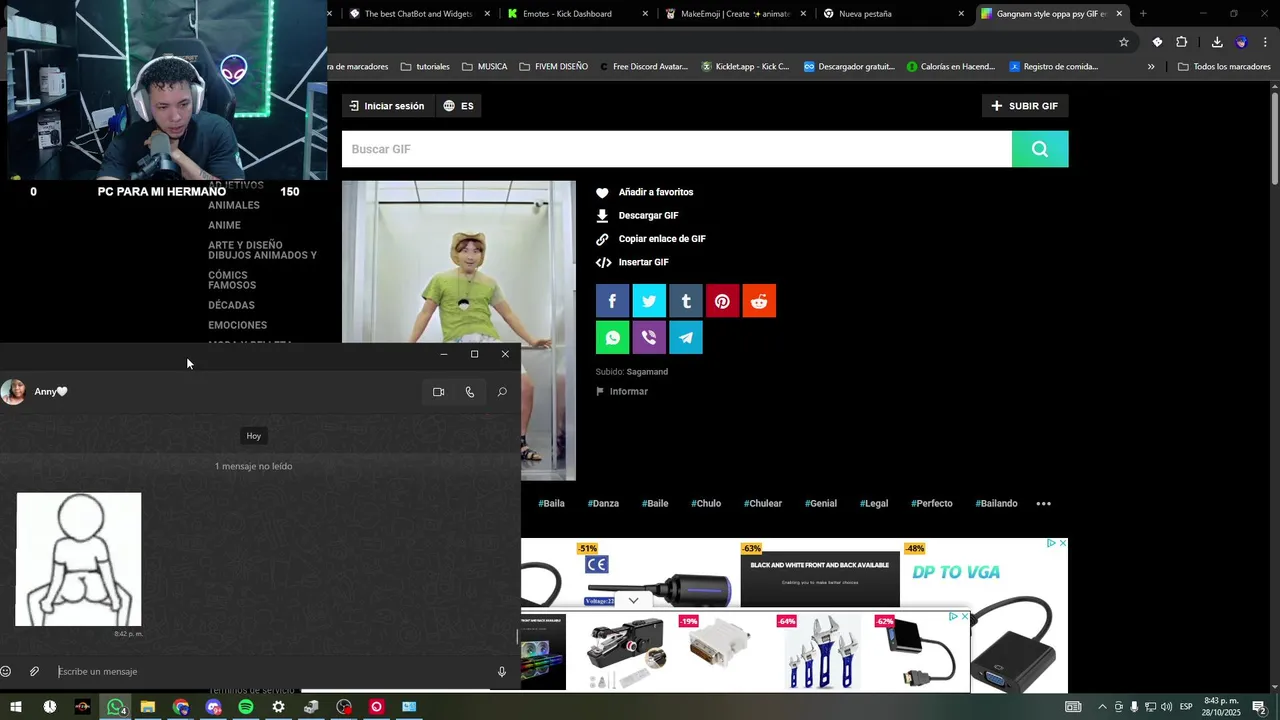Viewport: 1280px width, 720px height.
Task: Select the #Perfecto tag
Action: (x=932, y=503)
